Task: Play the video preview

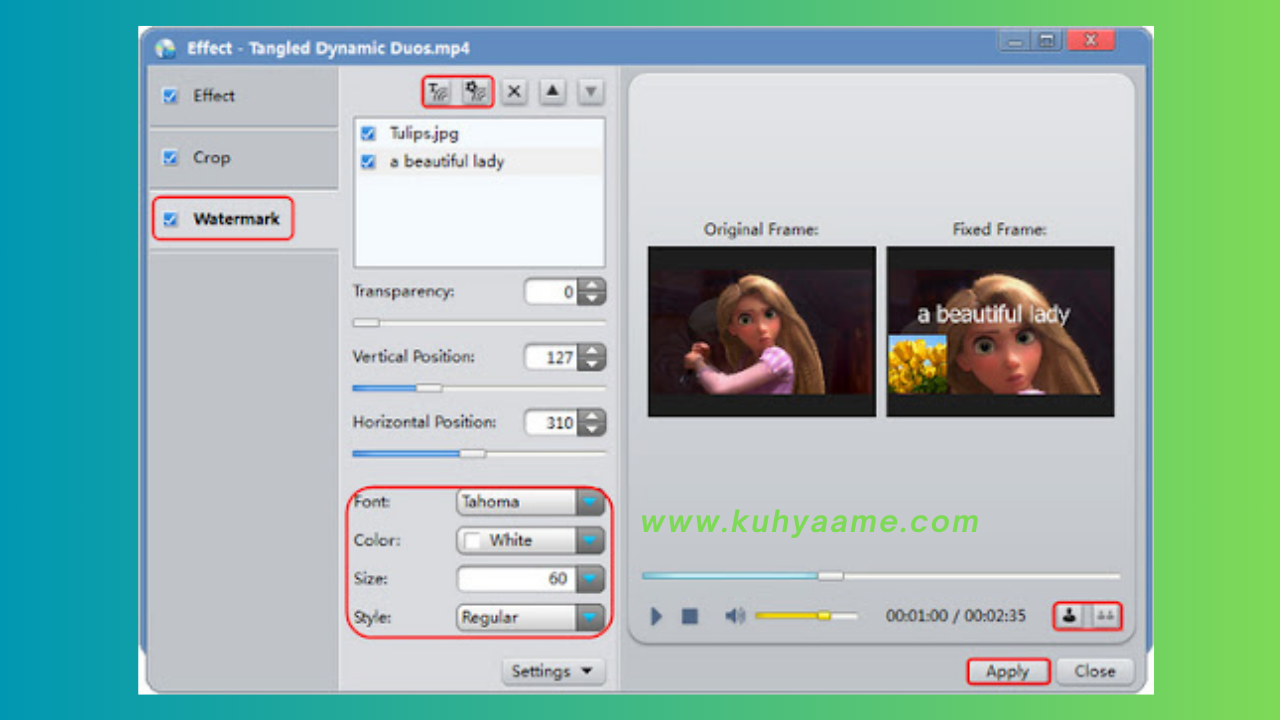Action: [656, 616]
